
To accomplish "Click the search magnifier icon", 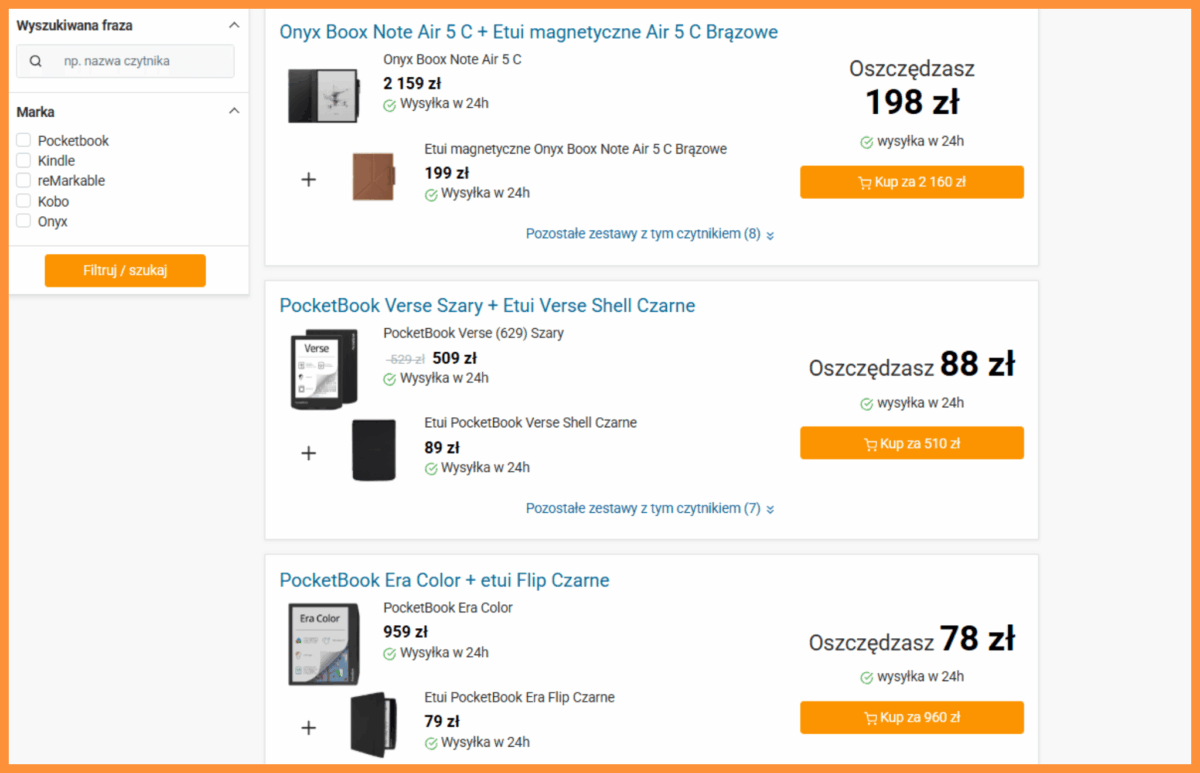I will [37, 61].
